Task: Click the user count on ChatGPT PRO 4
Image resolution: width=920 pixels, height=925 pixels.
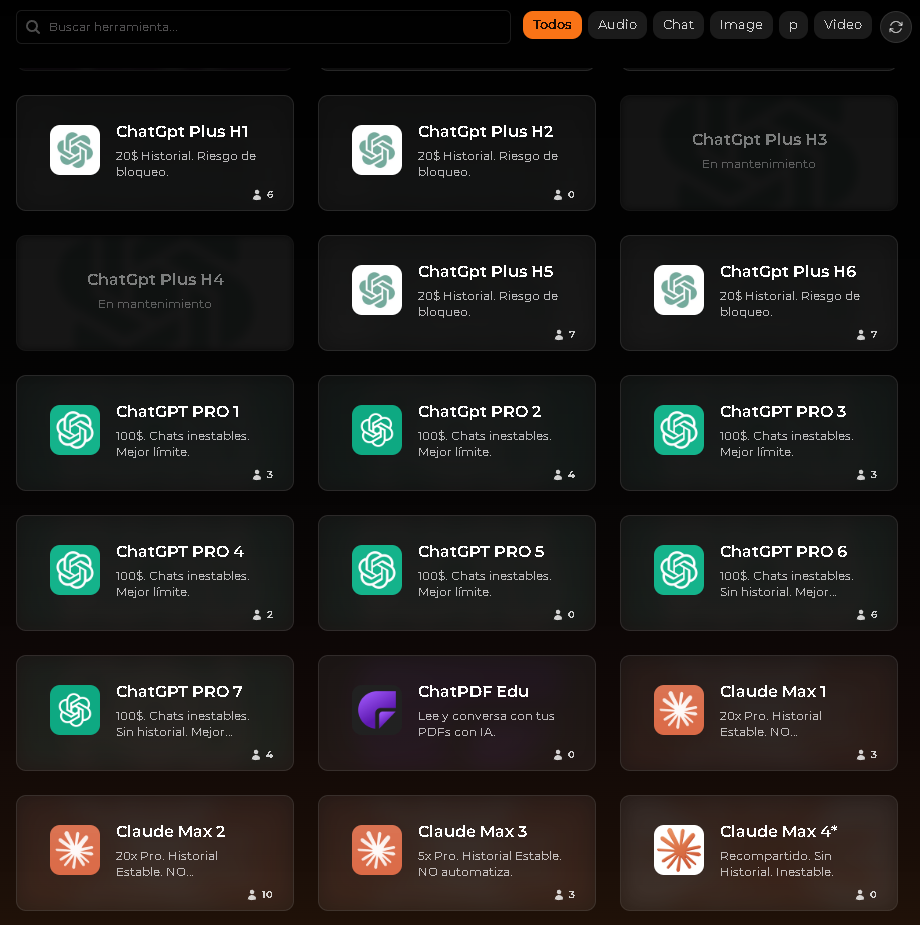Action: coord(263,615)
